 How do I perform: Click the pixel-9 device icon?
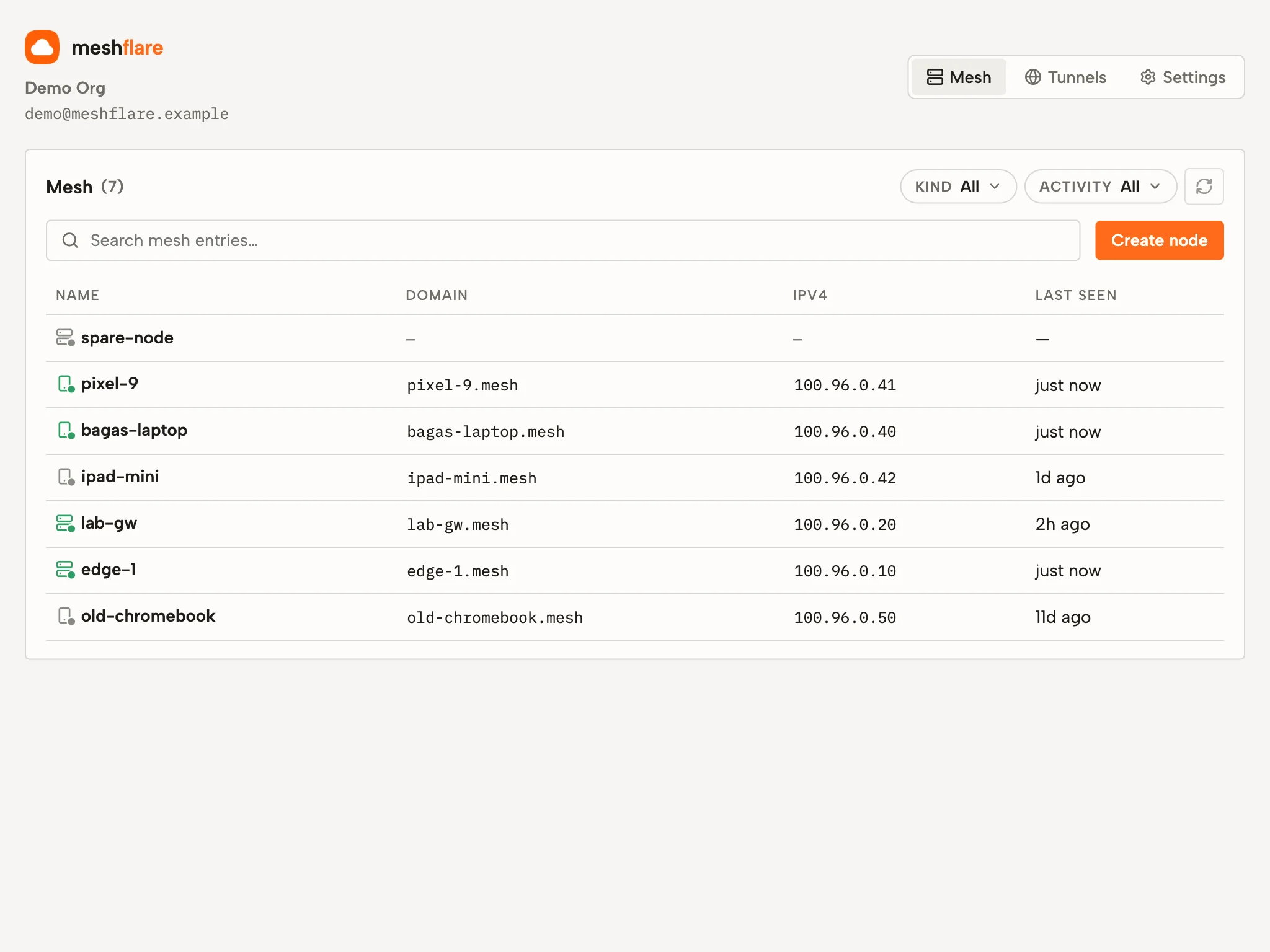tap(65, 384)
